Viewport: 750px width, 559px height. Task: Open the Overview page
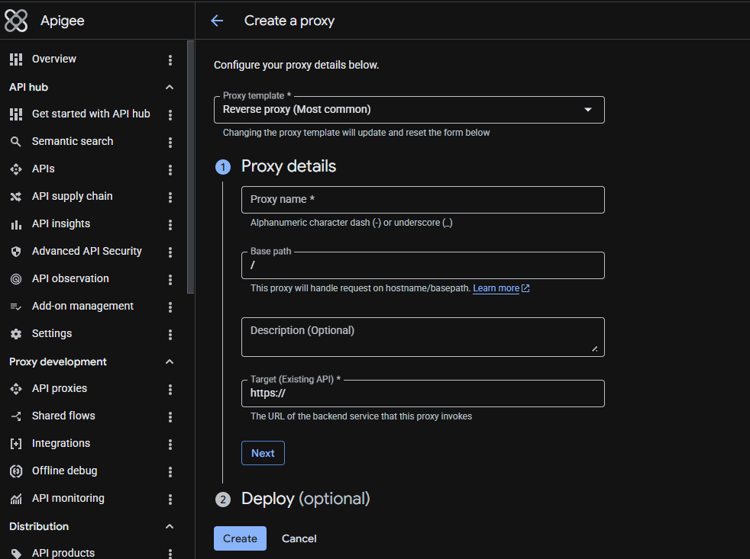click(x=54, y=59)
